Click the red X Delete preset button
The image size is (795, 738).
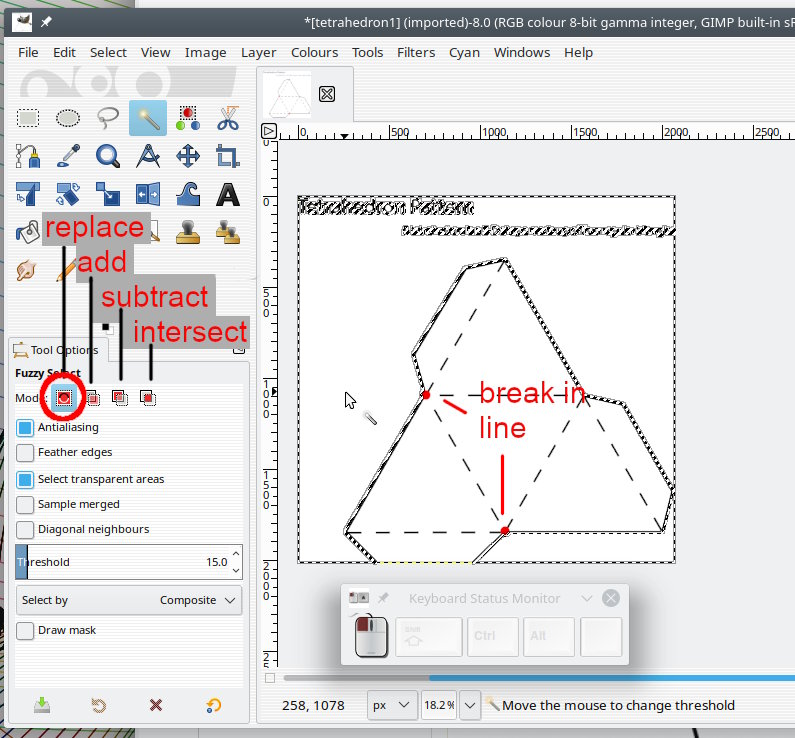point(156,705)
